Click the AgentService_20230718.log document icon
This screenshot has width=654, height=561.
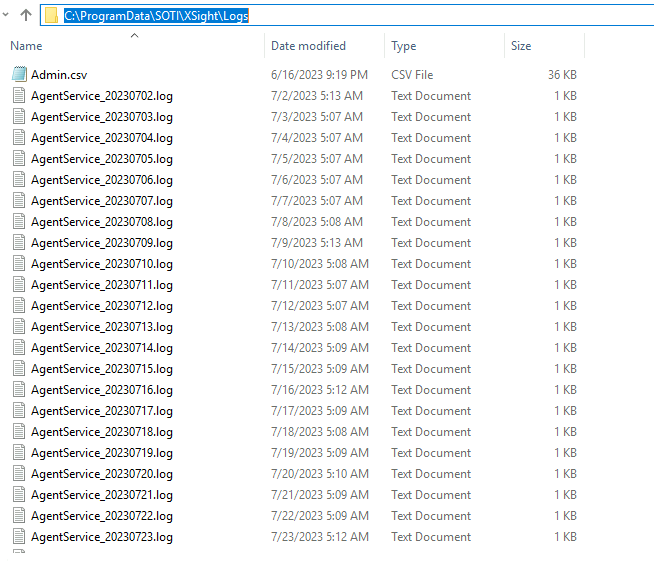click(x=19, y=432)
